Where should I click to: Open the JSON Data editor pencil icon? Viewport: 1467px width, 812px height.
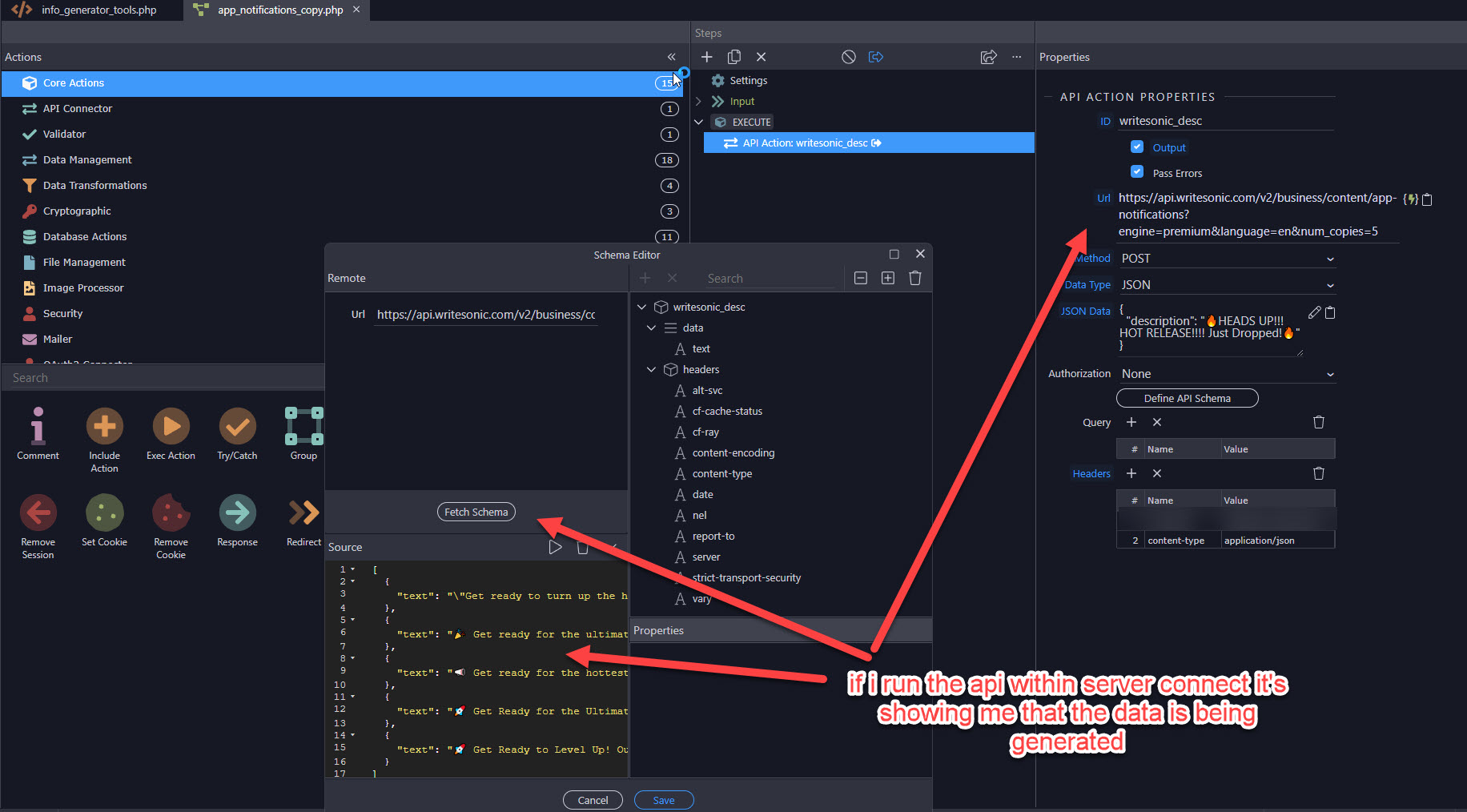[1314, 312]
